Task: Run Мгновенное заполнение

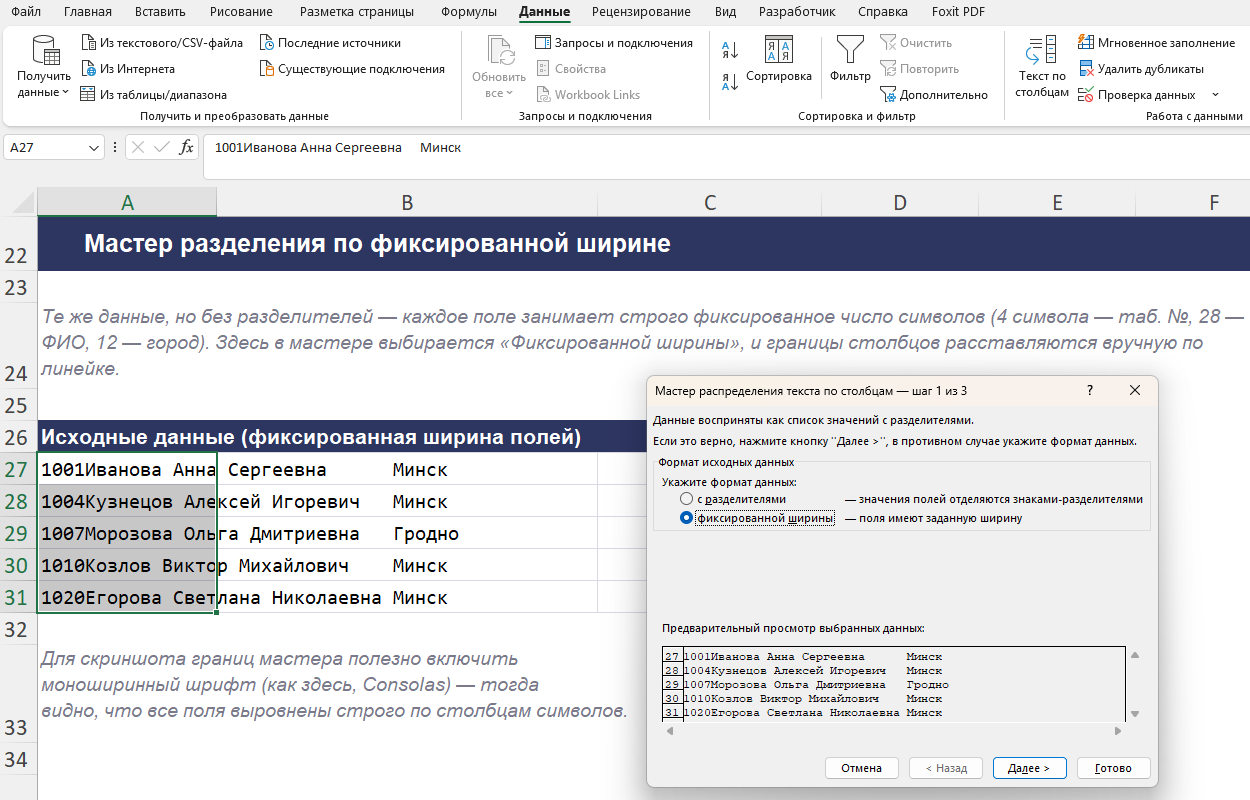Action: pos(1156,43)
